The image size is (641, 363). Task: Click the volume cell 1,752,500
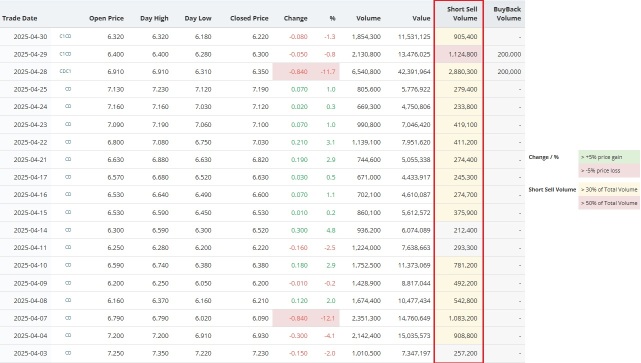(366, 265)
